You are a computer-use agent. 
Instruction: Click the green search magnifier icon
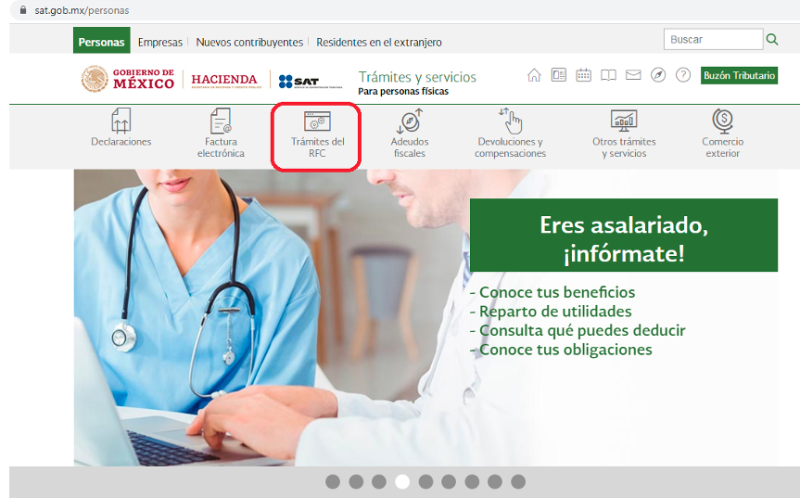pyautogui.click(x=772, y=39)
